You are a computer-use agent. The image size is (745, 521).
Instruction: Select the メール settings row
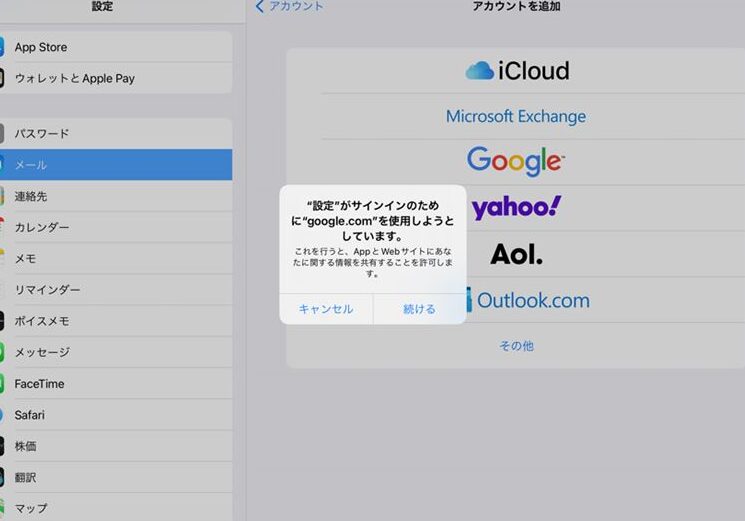pos(116,165)
